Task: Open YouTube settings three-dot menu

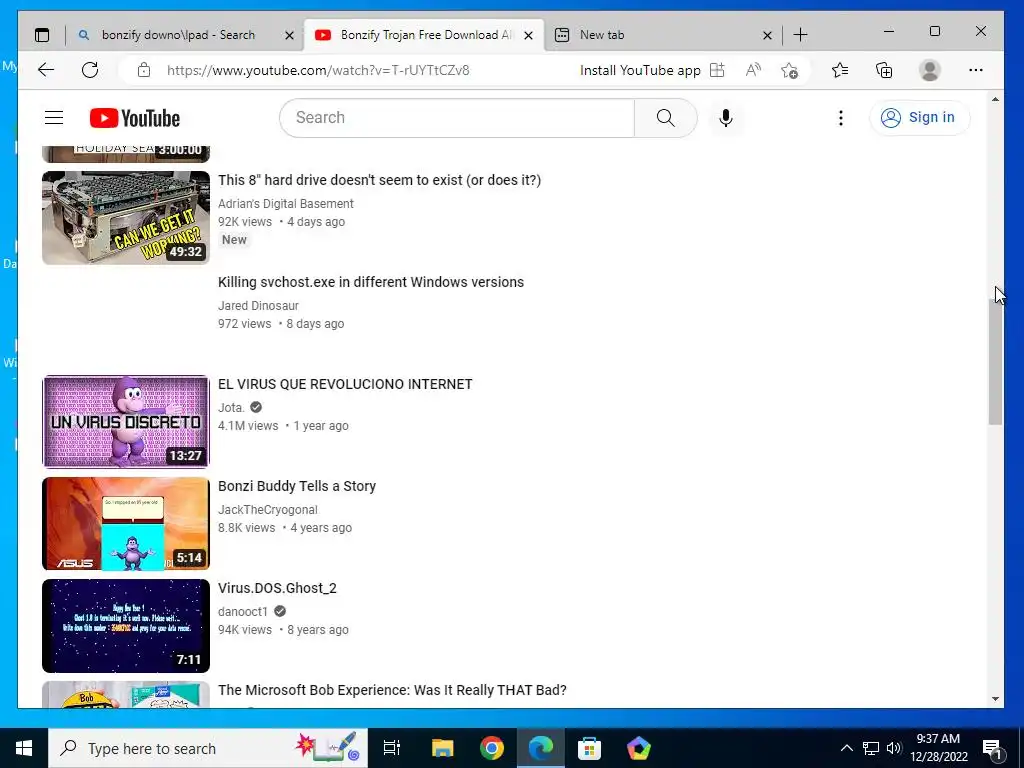Action: coord(840,118)
